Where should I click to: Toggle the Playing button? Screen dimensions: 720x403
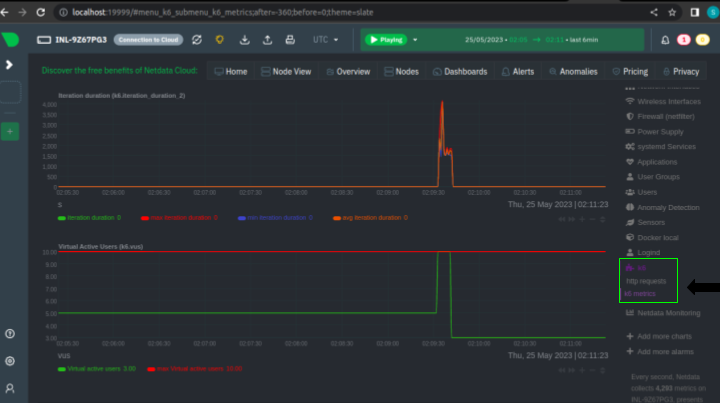(386, 40)
